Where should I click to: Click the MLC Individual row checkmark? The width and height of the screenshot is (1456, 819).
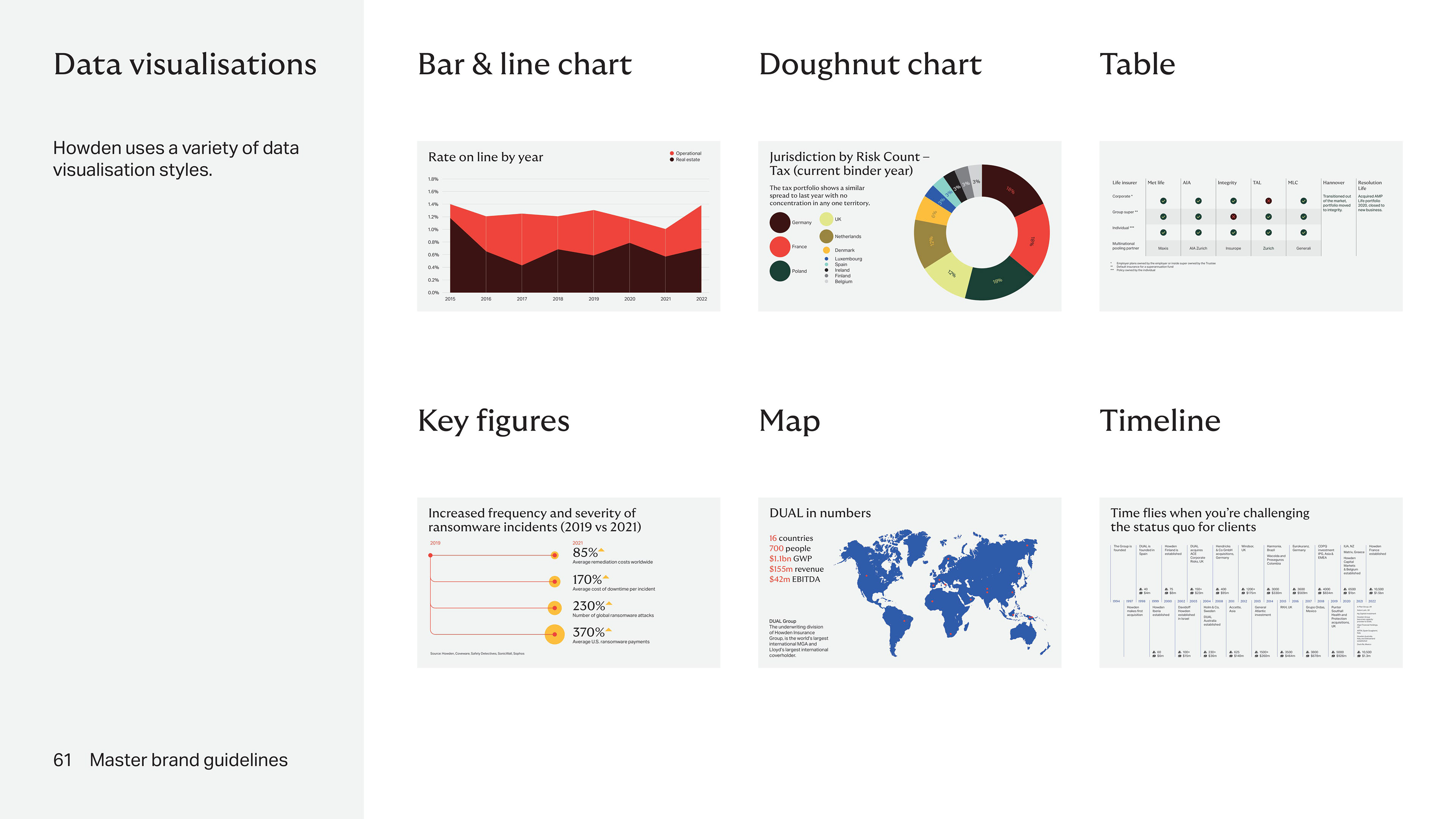[1304, 232]
